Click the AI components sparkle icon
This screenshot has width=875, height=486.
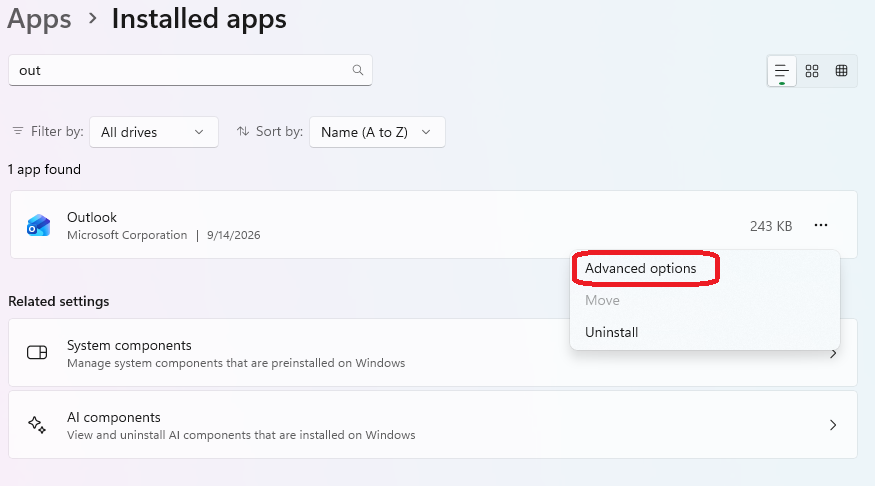(x=37, y=425)
